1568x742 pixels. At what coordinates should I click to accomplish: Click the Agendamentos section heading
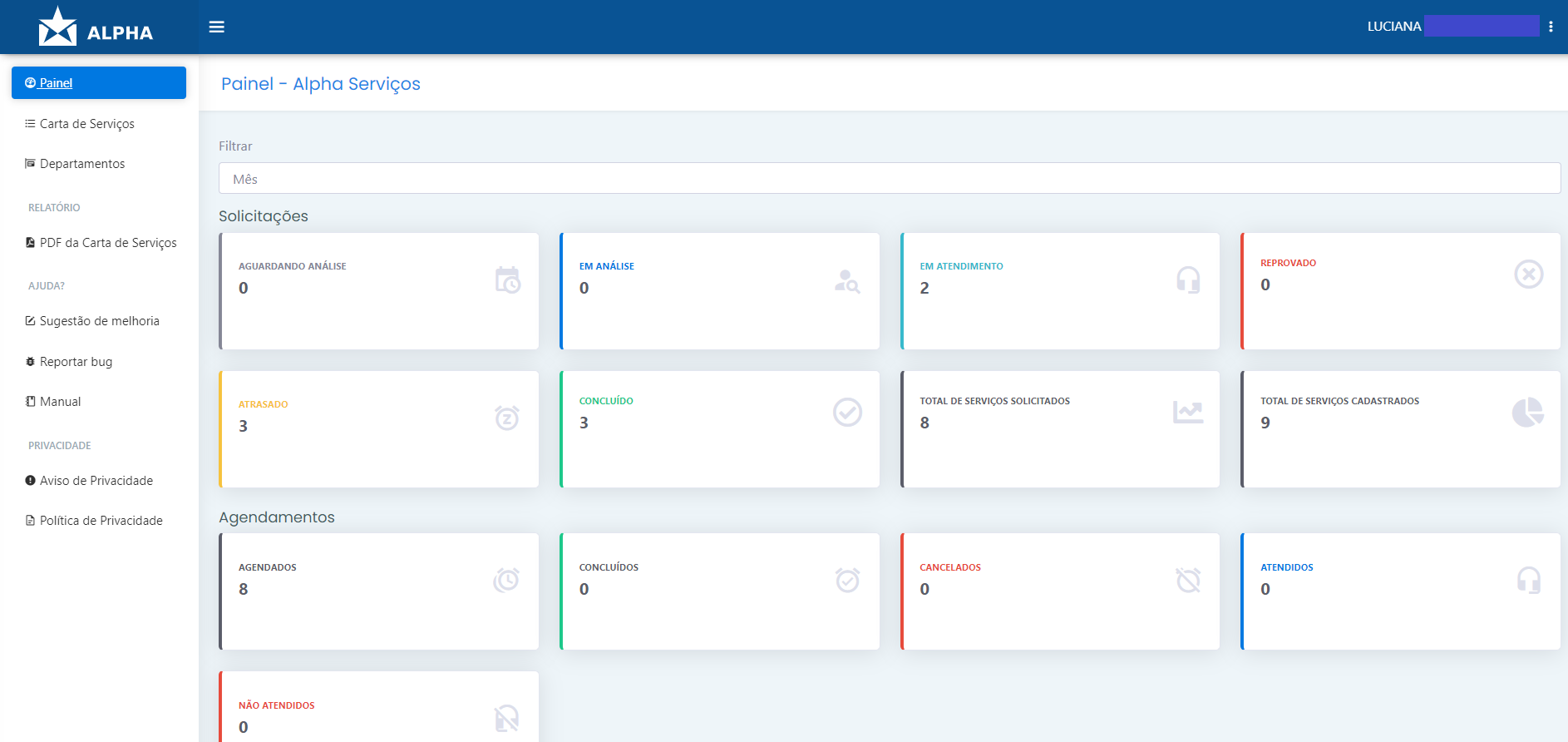pos(276,517)
